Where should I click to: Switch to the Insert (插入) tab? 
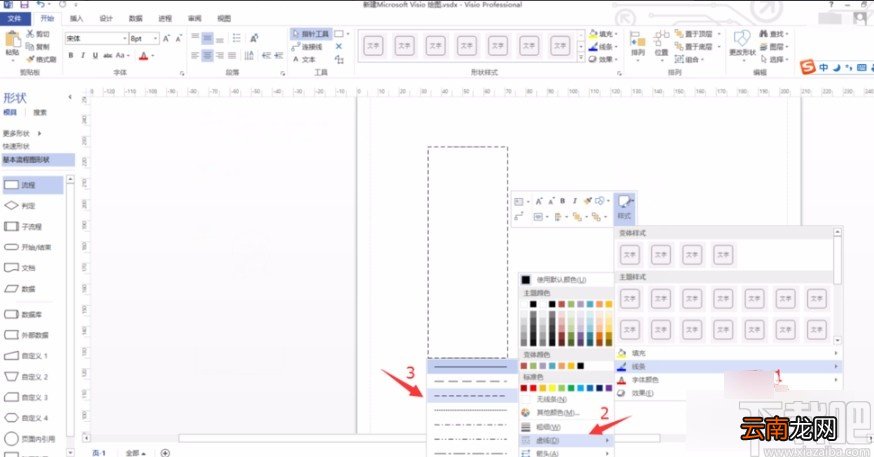point(76,18)
